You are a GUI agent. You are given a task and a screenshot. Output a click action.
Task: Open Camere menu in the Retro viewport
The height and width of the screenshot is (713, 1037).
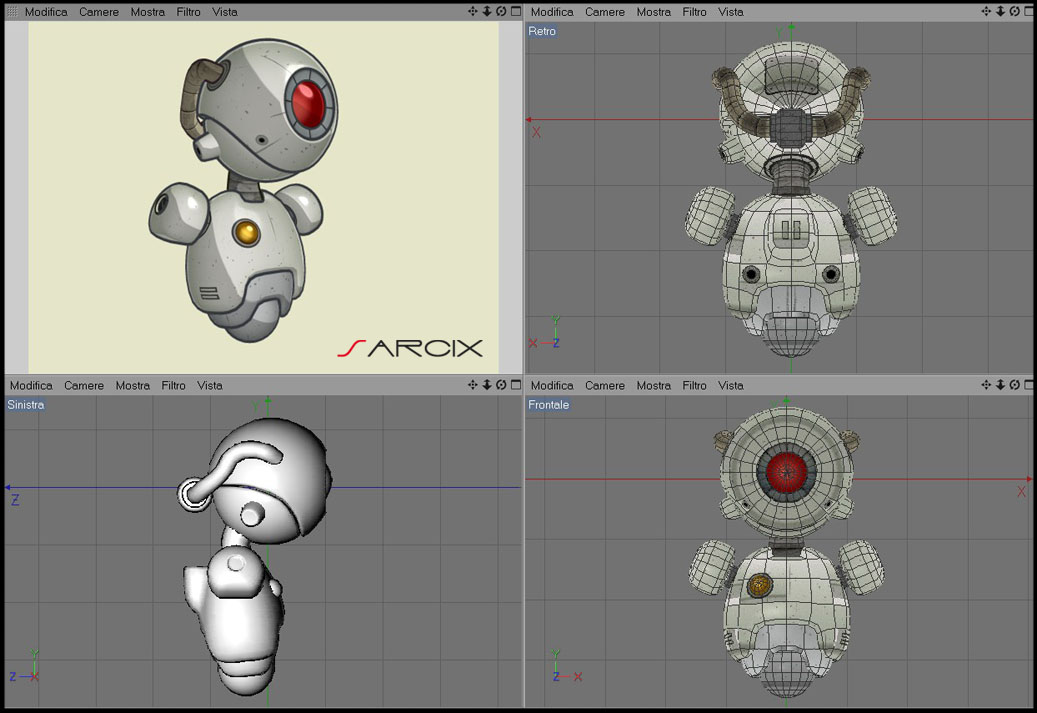(604, 12)
